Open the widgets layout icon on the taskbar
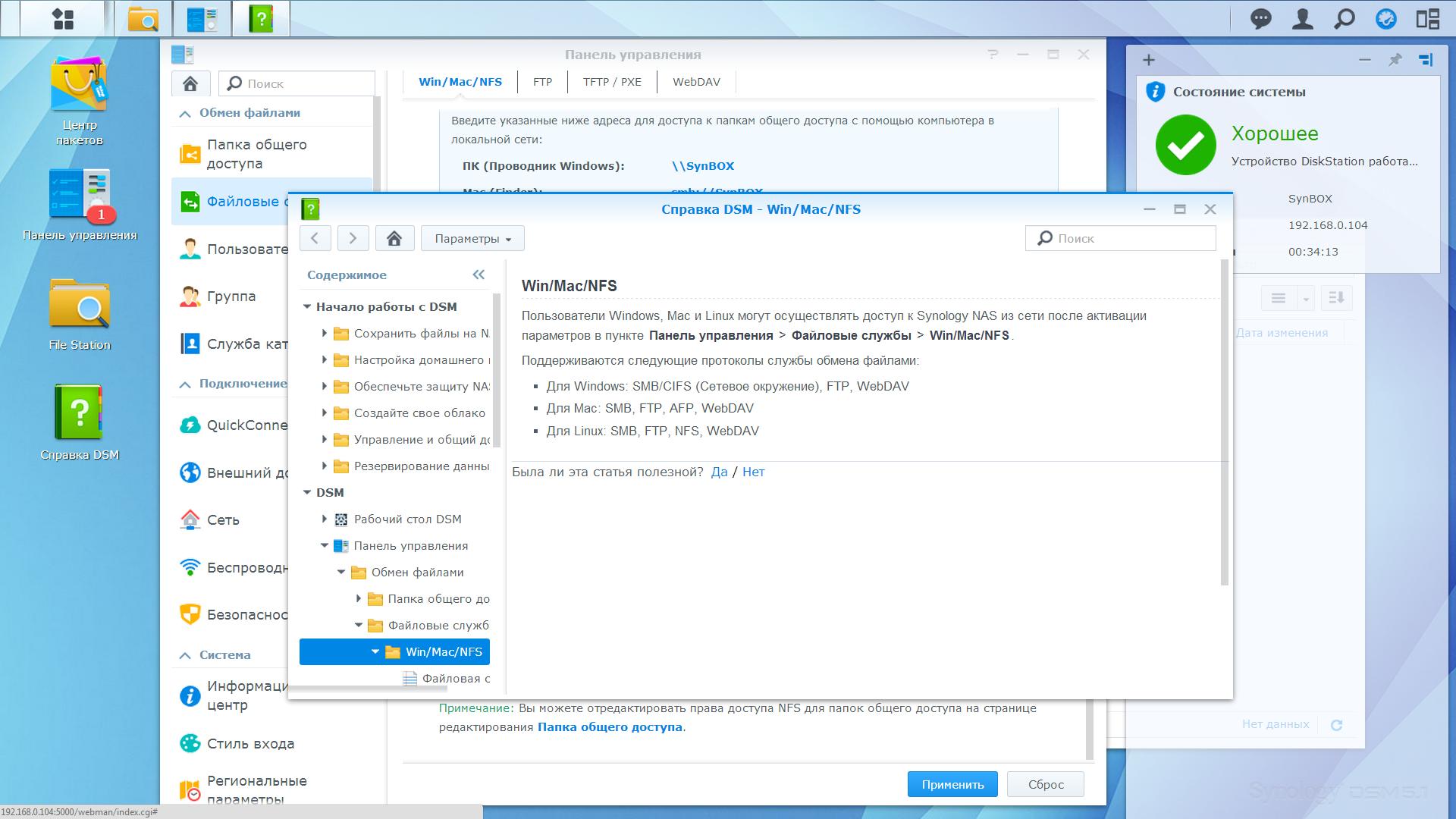 pos(1385,18)
